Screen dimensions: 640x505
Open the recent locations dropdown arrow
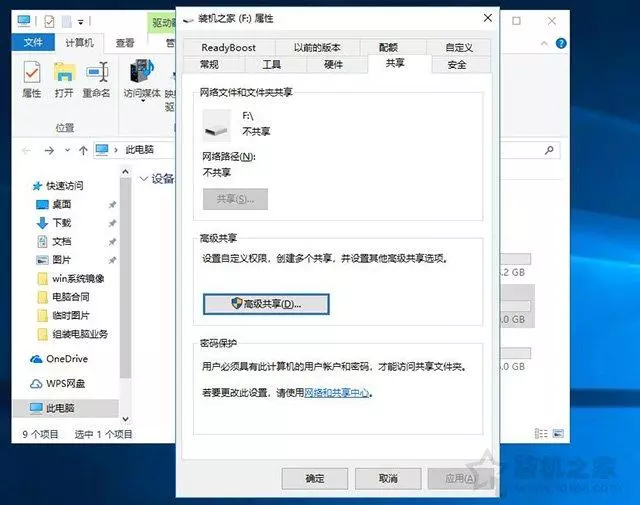pos(67,151)
